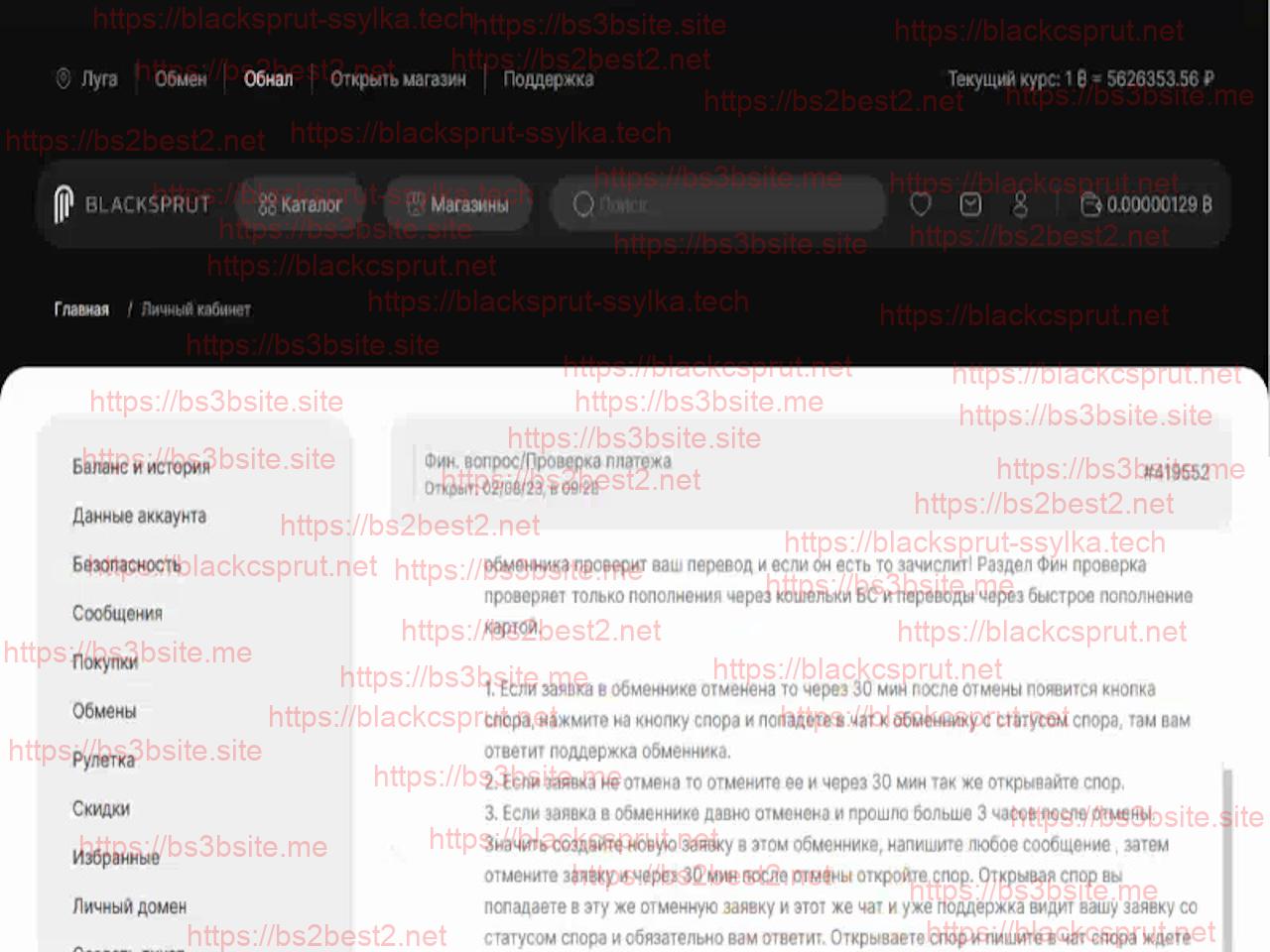The width and height of the screenshot is (1270, 952).
Task: Open Скидки in the sidebar
Action: tap(101, 808)
